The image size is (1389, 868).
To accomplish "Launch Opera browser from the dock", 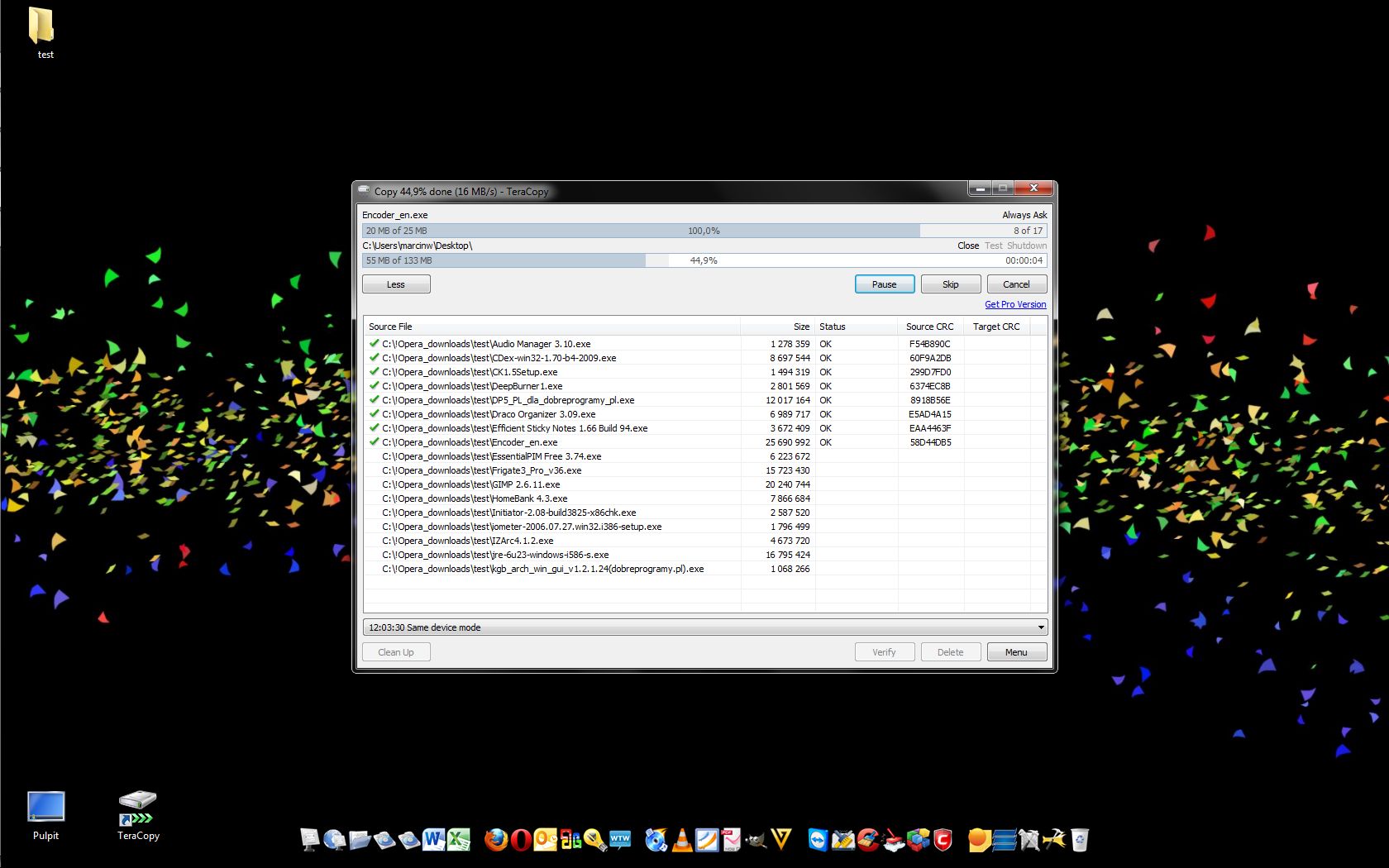I will [521, 840].
